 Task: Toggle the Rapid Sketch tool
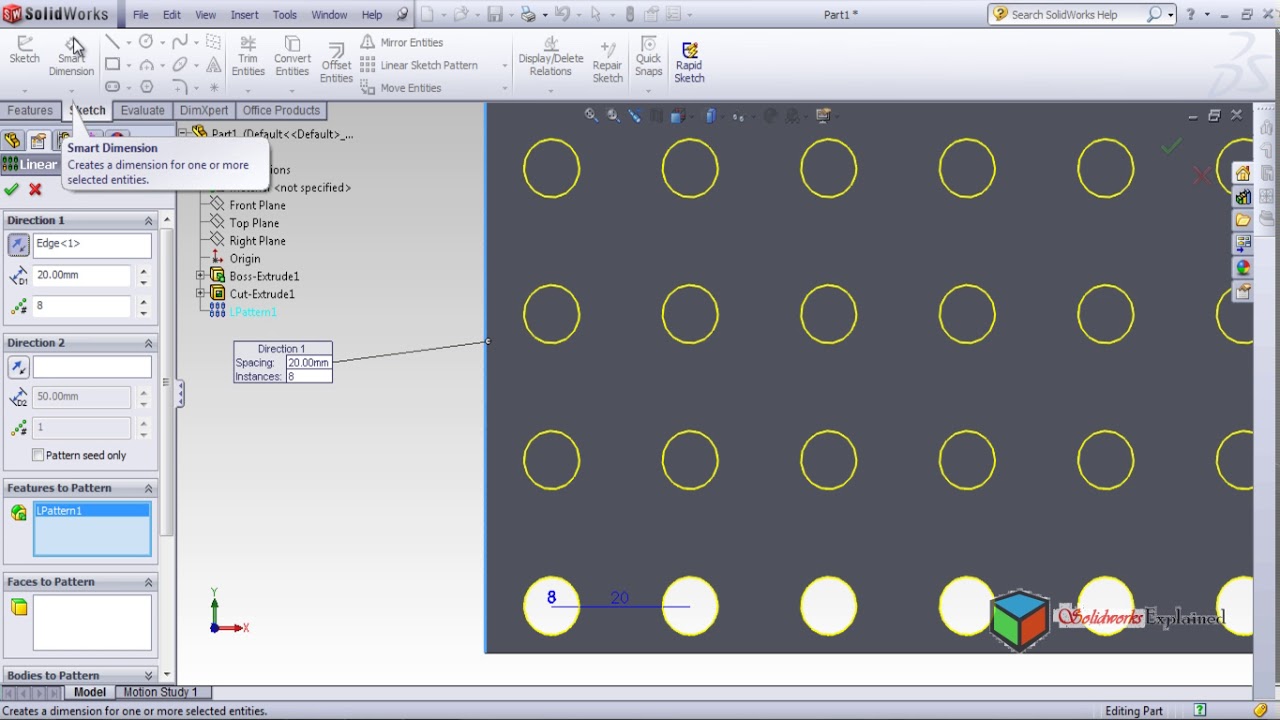click(x=689, y=62)
